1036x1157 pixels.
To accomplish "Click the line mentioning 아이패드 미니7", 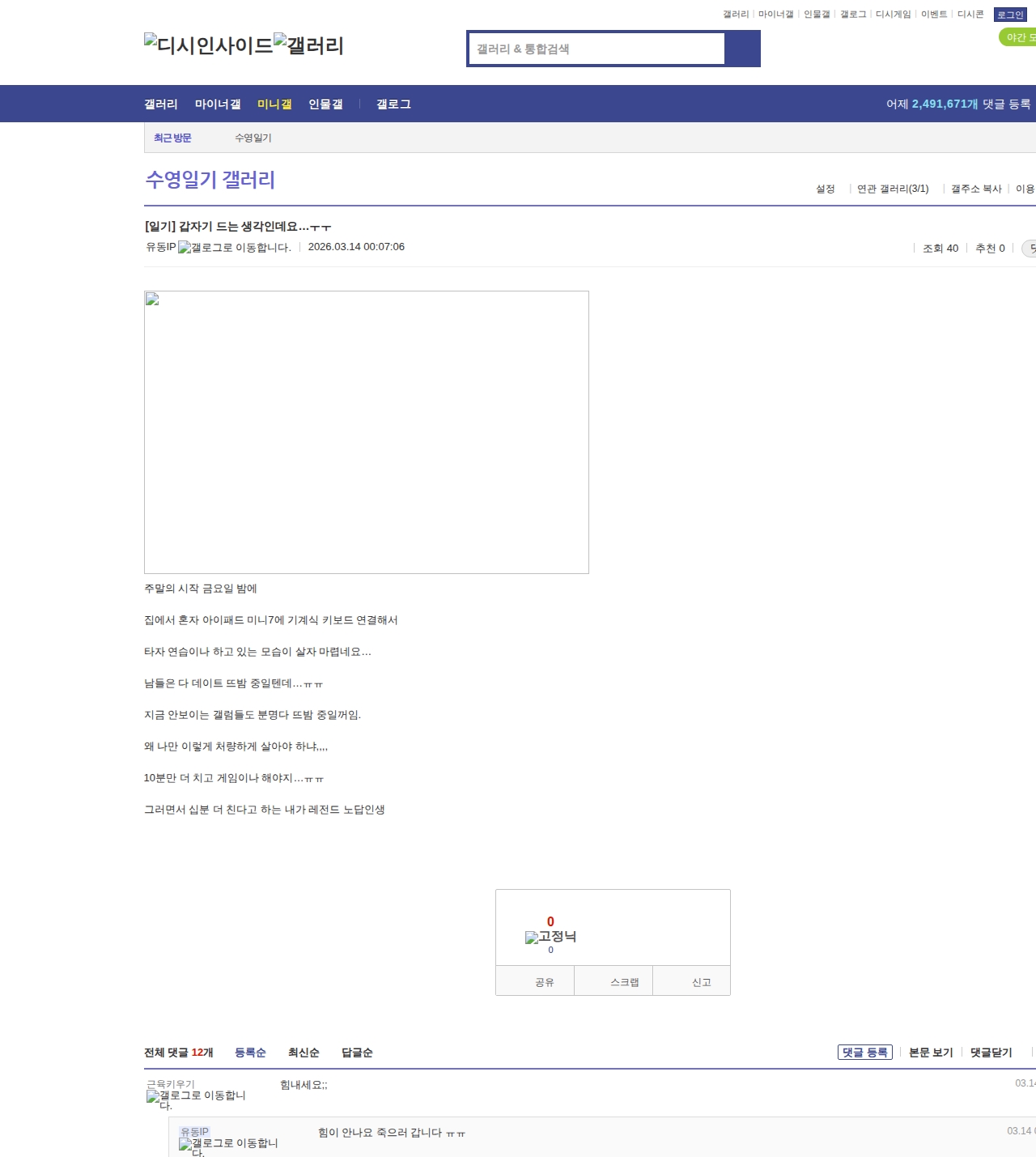I will pos(271,620).
